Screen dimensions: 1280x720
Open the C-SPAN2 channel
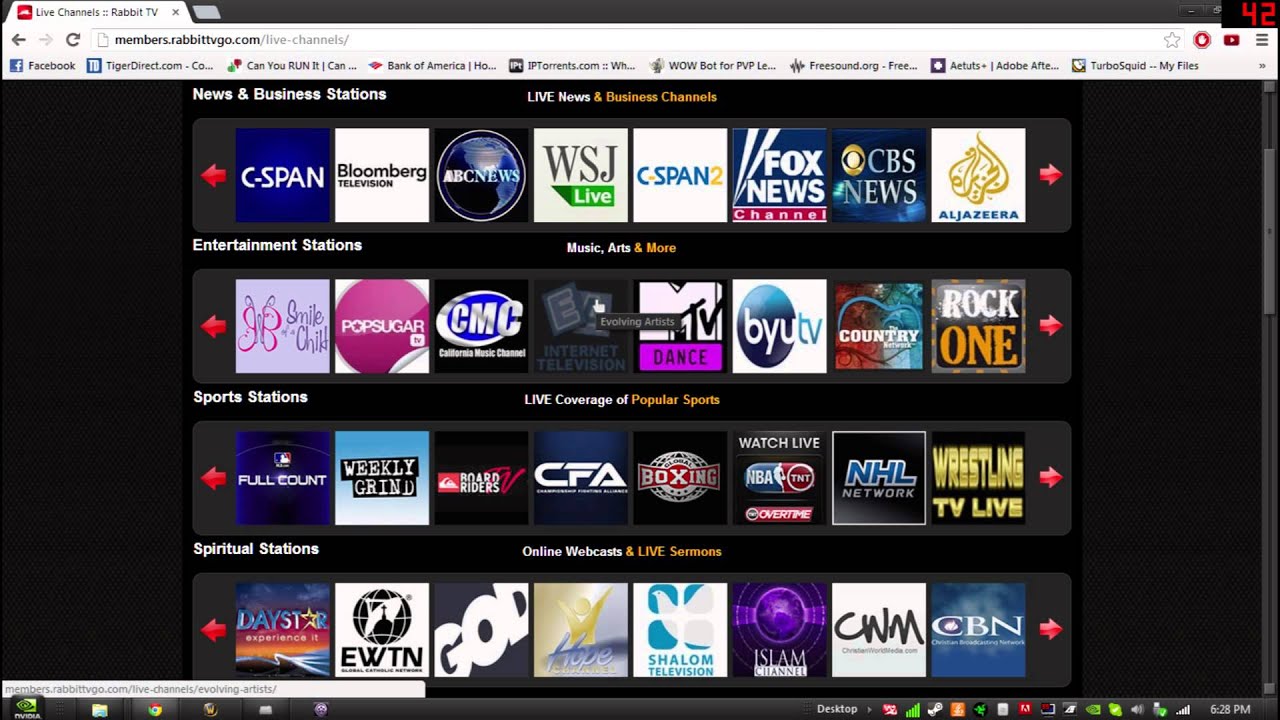680,175
